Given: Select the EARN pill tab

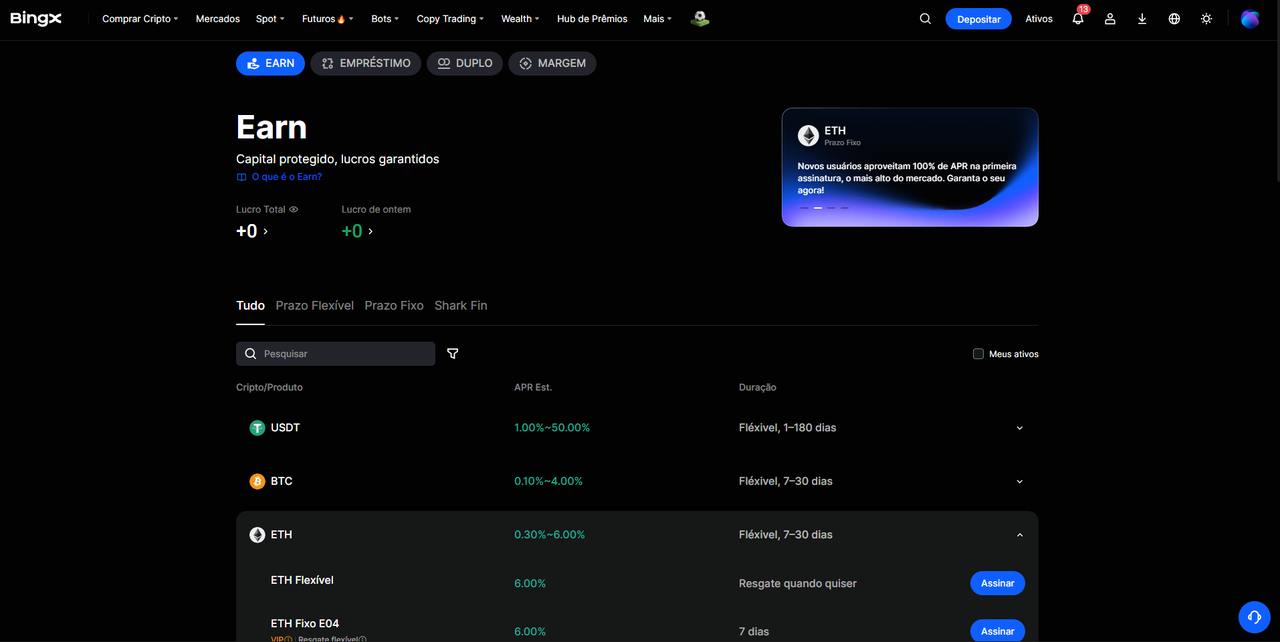Looking at the screenshot, I should click(270, 63).
